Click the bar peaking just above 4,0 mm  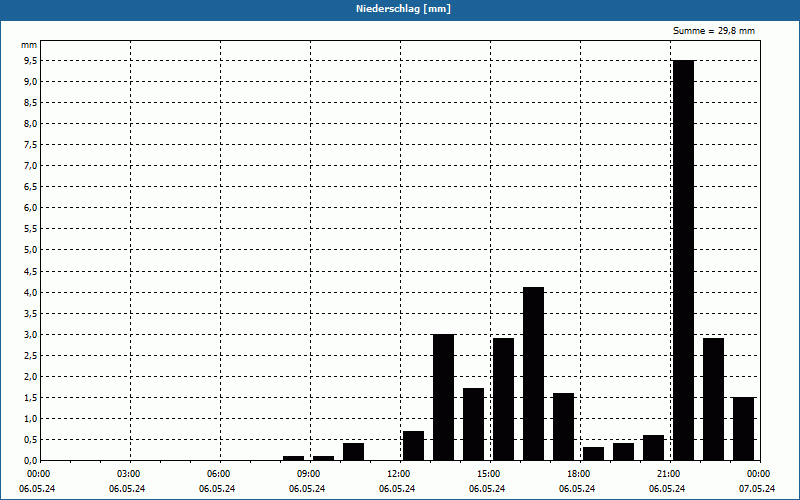tap(534, 373)
